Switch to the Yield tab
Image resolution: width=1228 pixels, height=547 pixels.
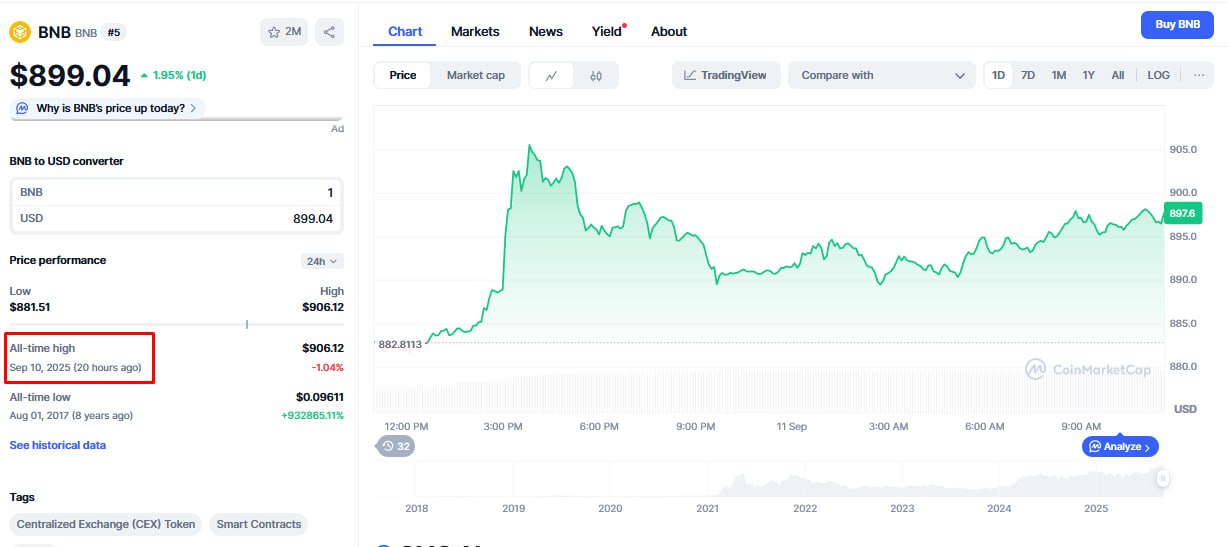pos(607,31)
